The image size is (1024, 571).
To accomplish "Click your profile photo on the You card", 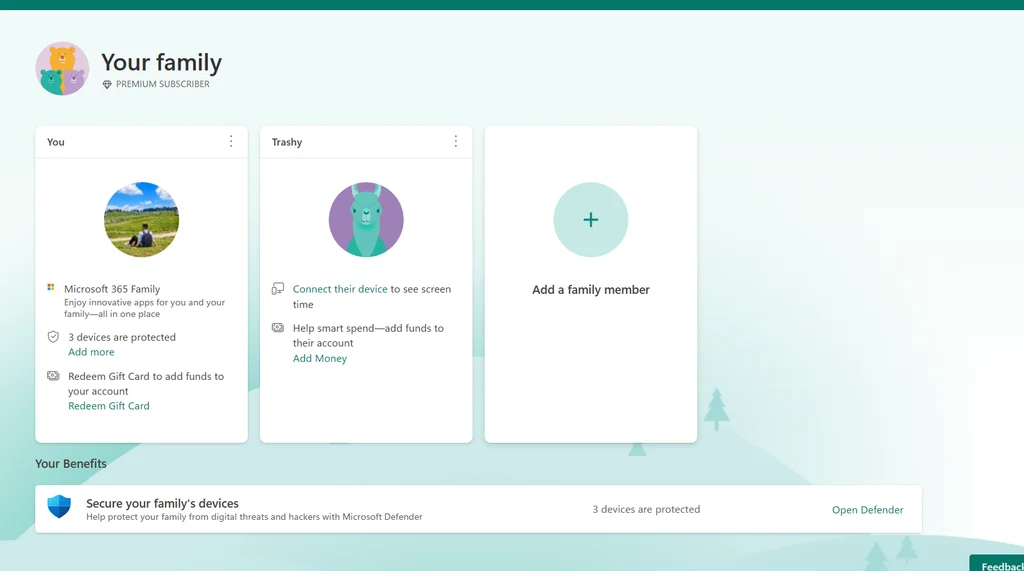I will point(142,220).
